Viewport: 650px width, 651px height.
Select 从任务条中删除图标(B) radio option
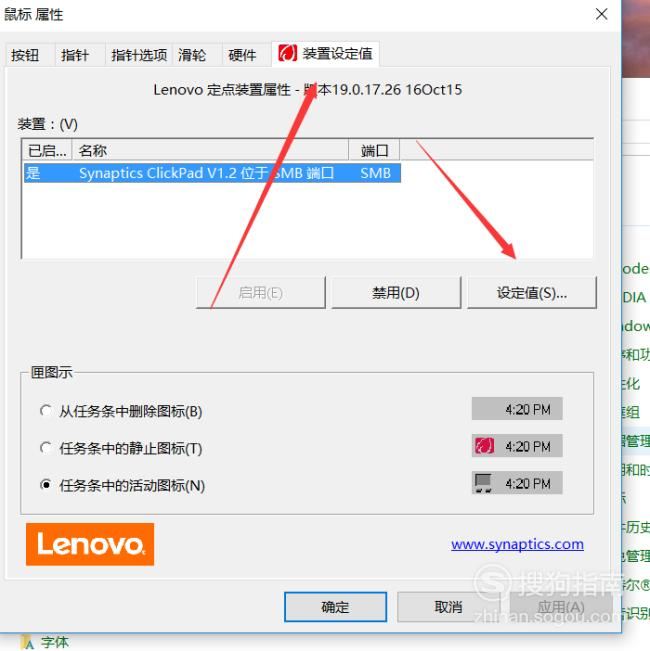[x=46, y=411]
